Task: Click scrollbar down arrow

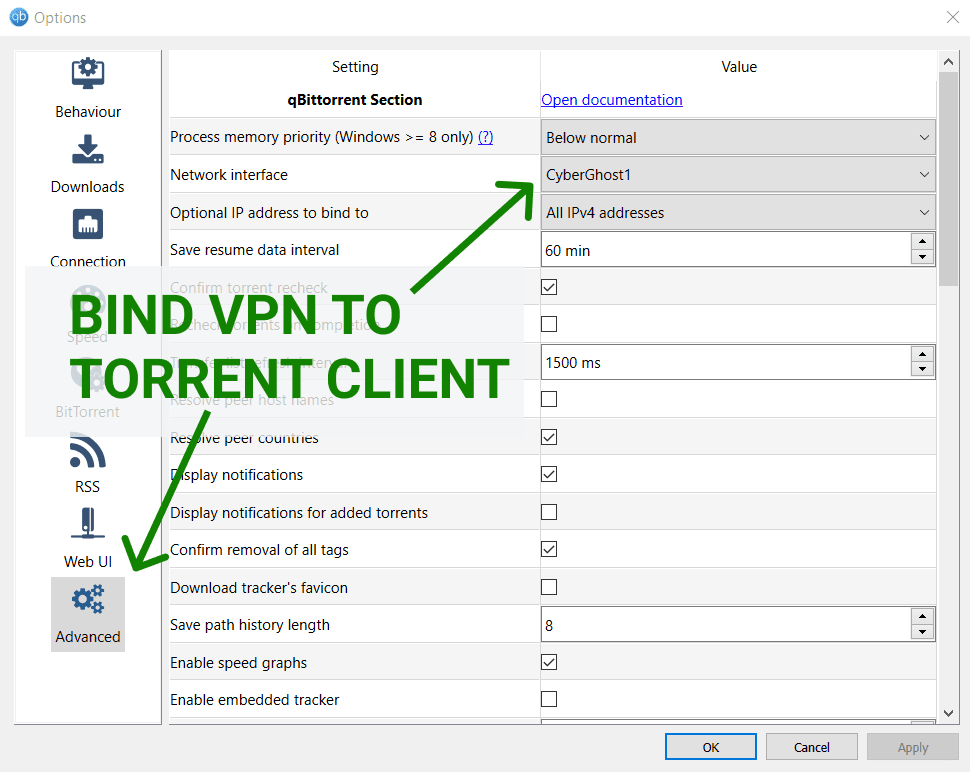Action: [948, 713]
